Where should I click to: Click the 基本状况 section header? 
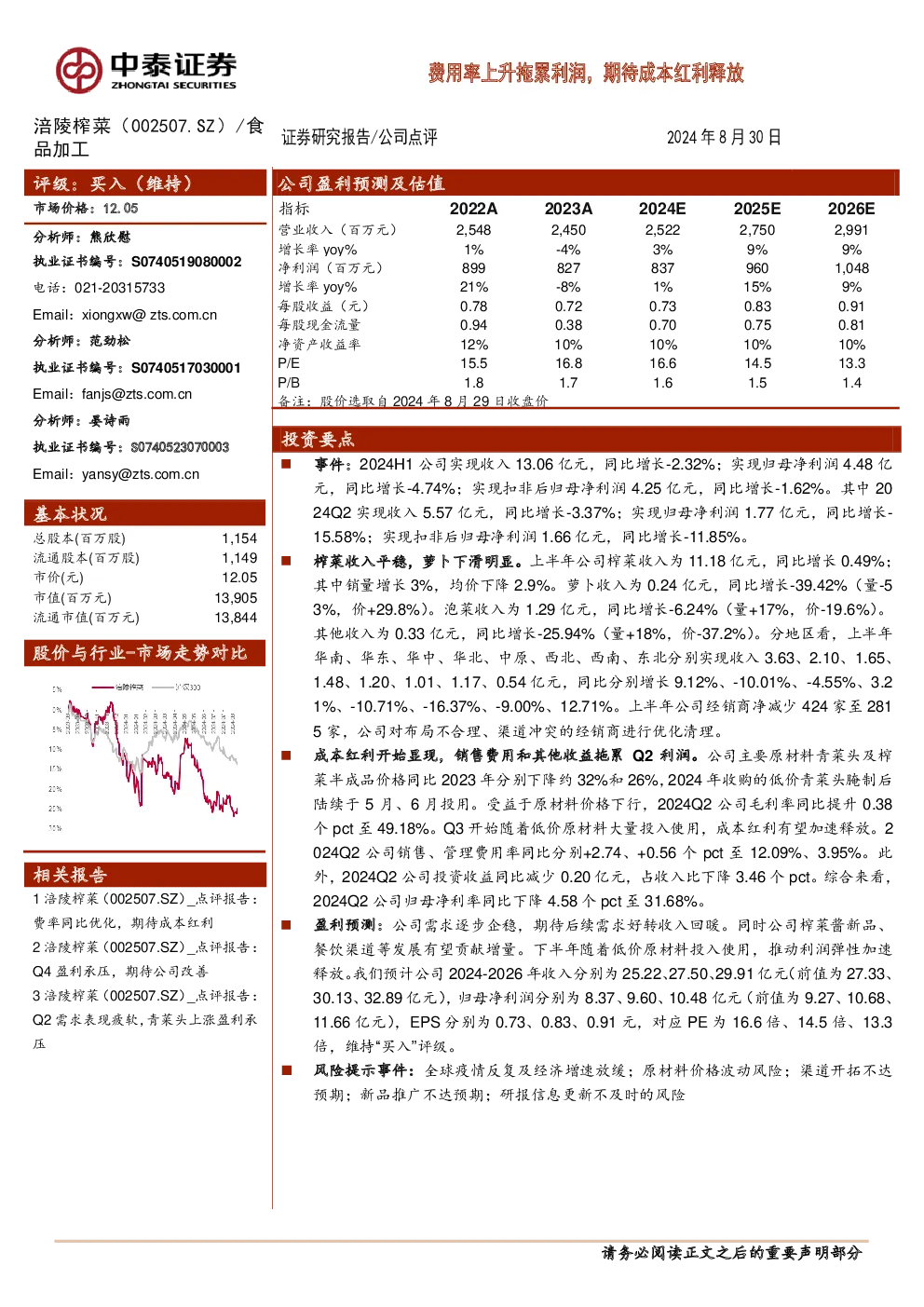point(144,513)
